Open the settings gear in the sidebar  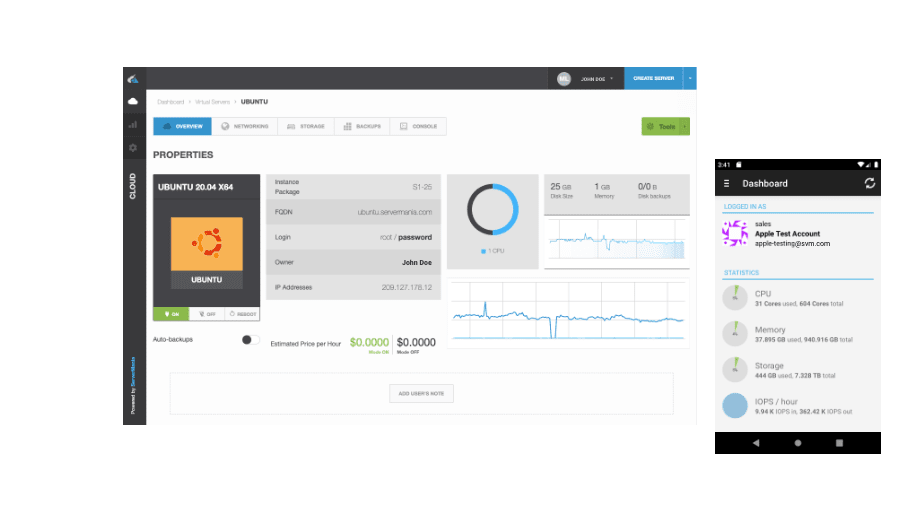tap(133, 148)
